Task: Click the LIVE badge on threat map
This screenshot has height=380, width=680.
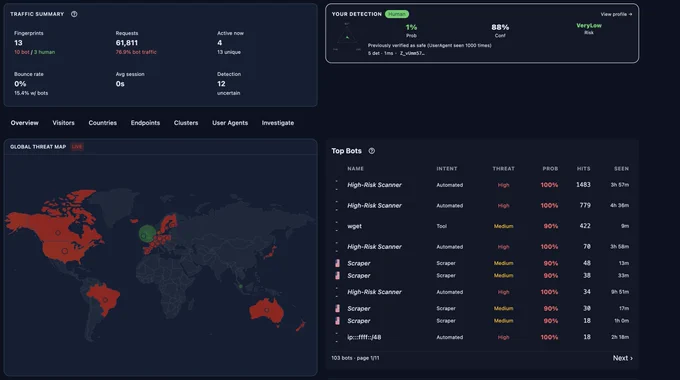Action: click(x=77, y=147)
